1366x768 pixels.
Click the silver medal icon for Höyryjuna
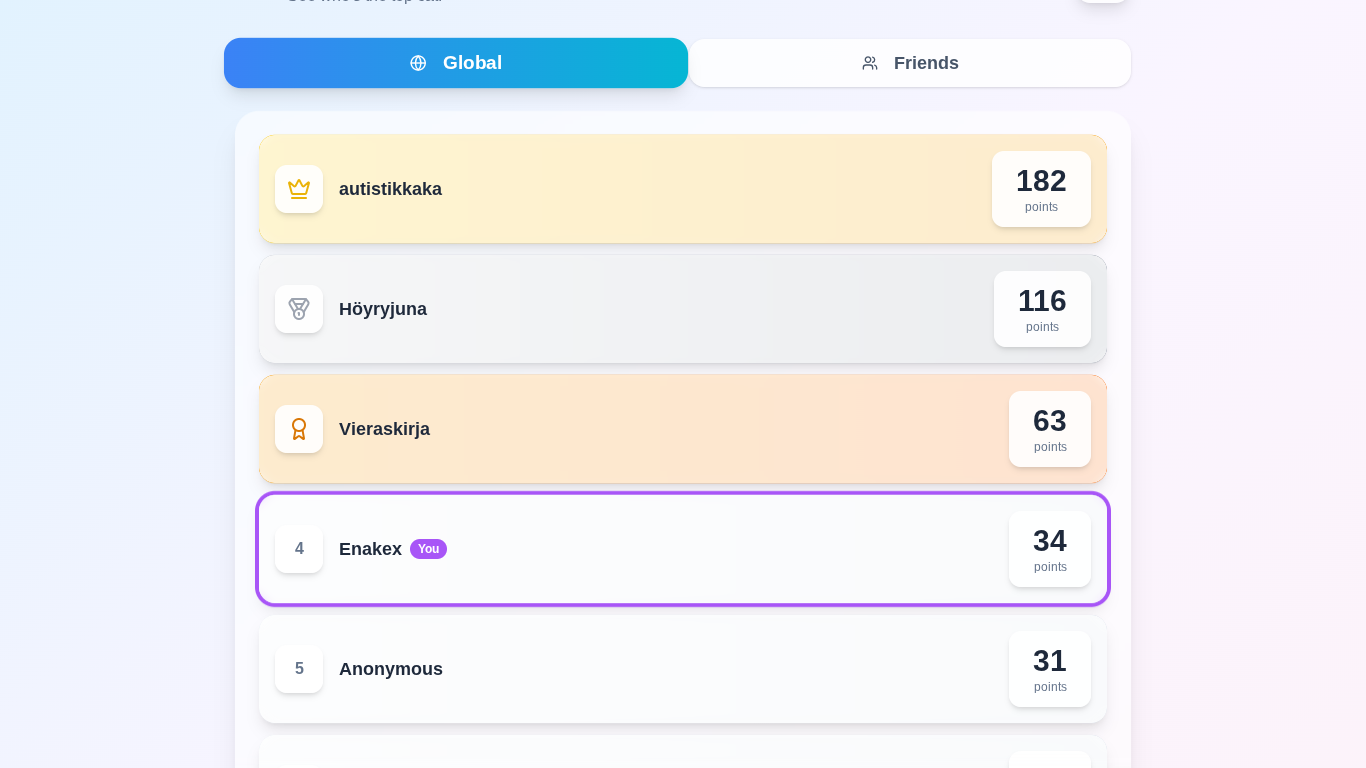pyautogui.click(x=299, y=309)
